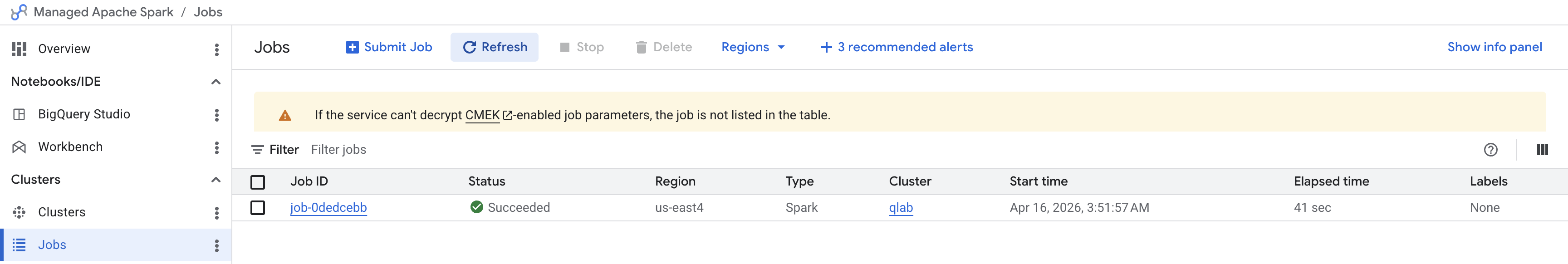Image resolution: width=1568 pixels, height=264 pixels.
Task: Open the Regions dropdown
Action: point(753,47)
